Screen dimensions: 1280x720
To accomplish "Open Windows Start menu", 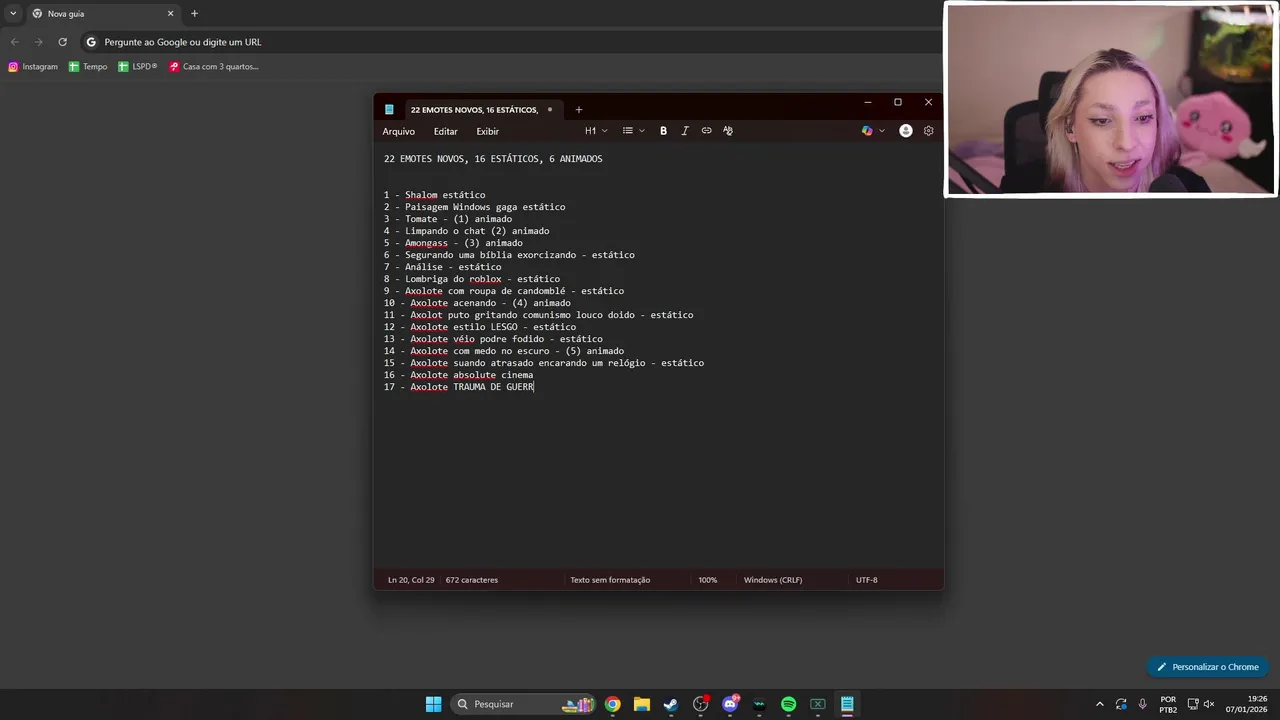I will point(433,704).
